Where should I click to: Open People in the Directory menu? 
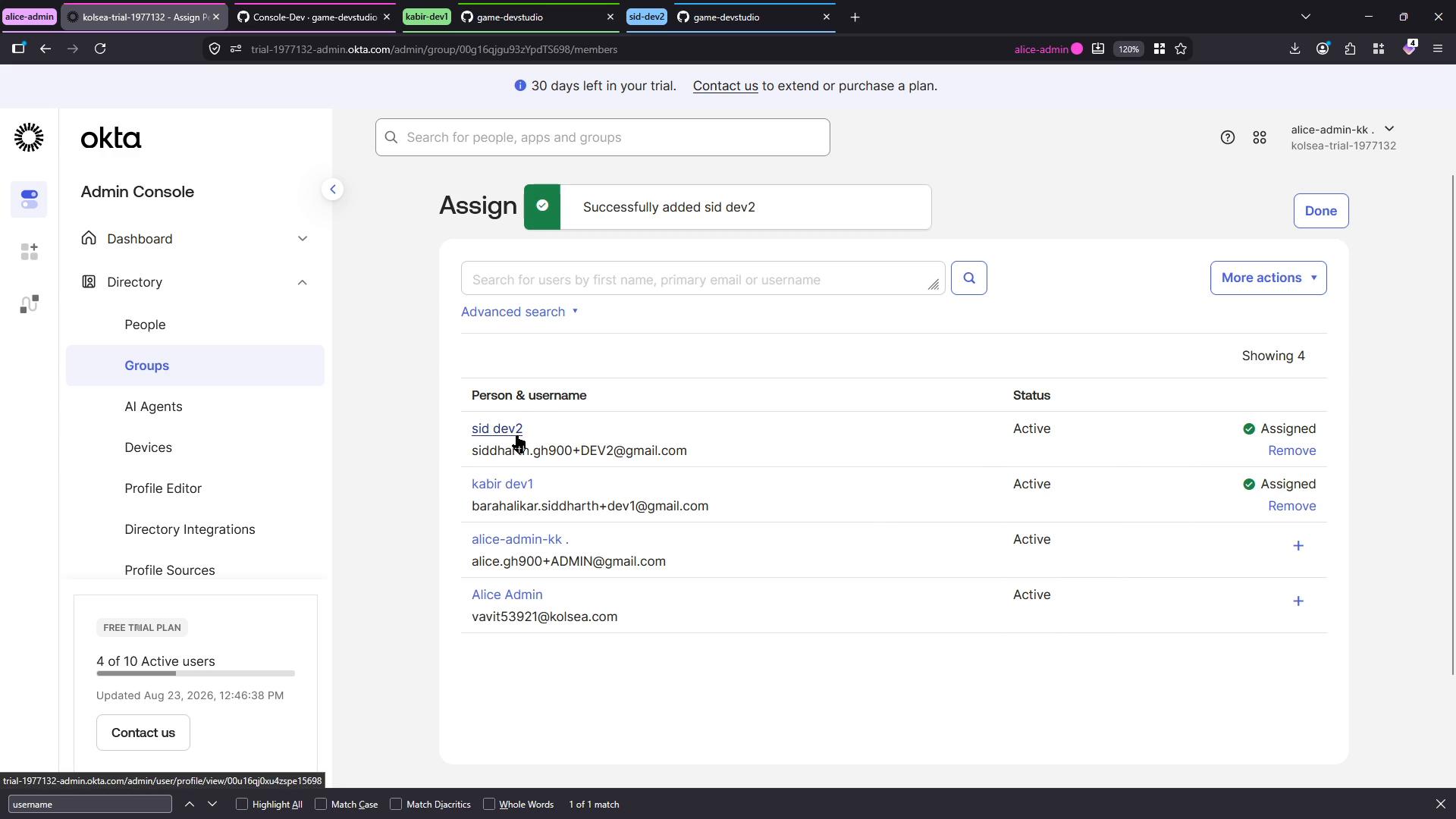[x=145, y=325]
